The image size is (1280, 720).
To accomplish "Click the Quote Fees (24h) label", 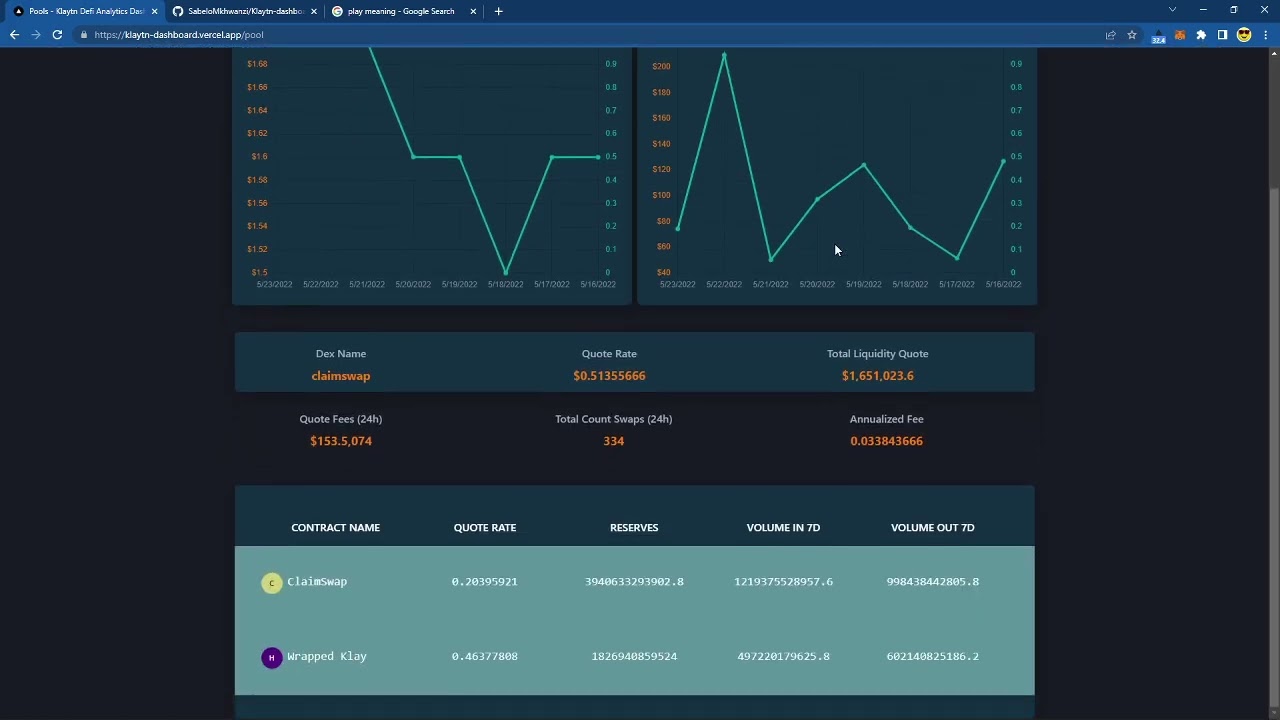I will (x=341, y=419).
